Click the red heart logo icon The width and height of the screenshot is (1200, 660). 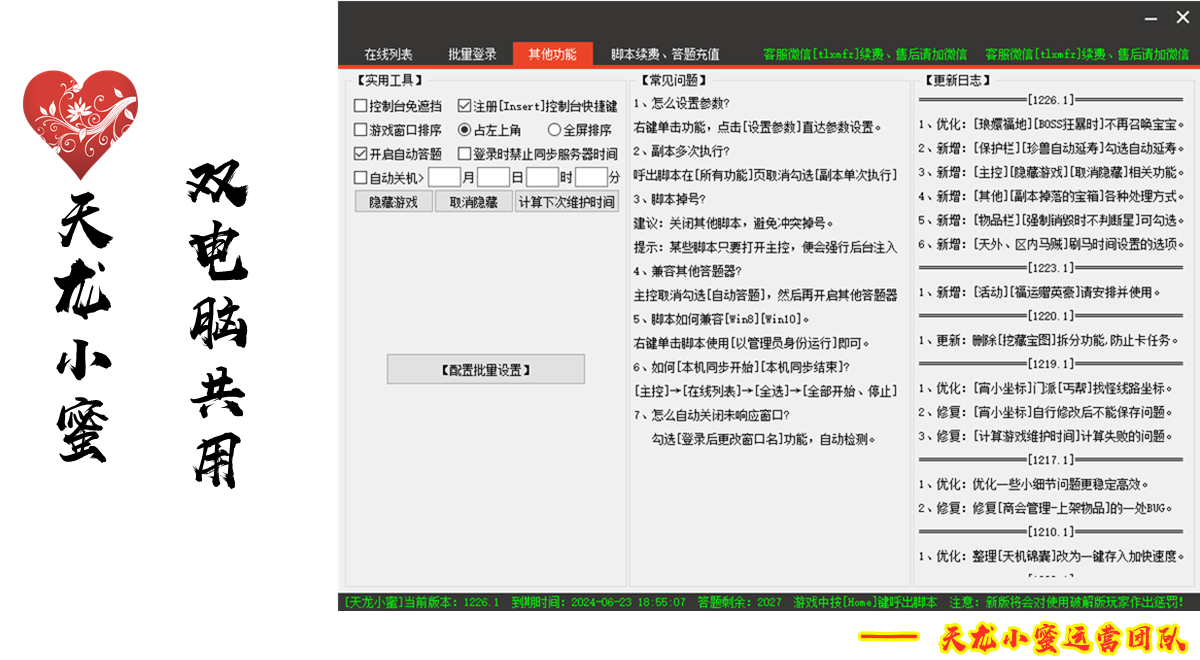80,123
